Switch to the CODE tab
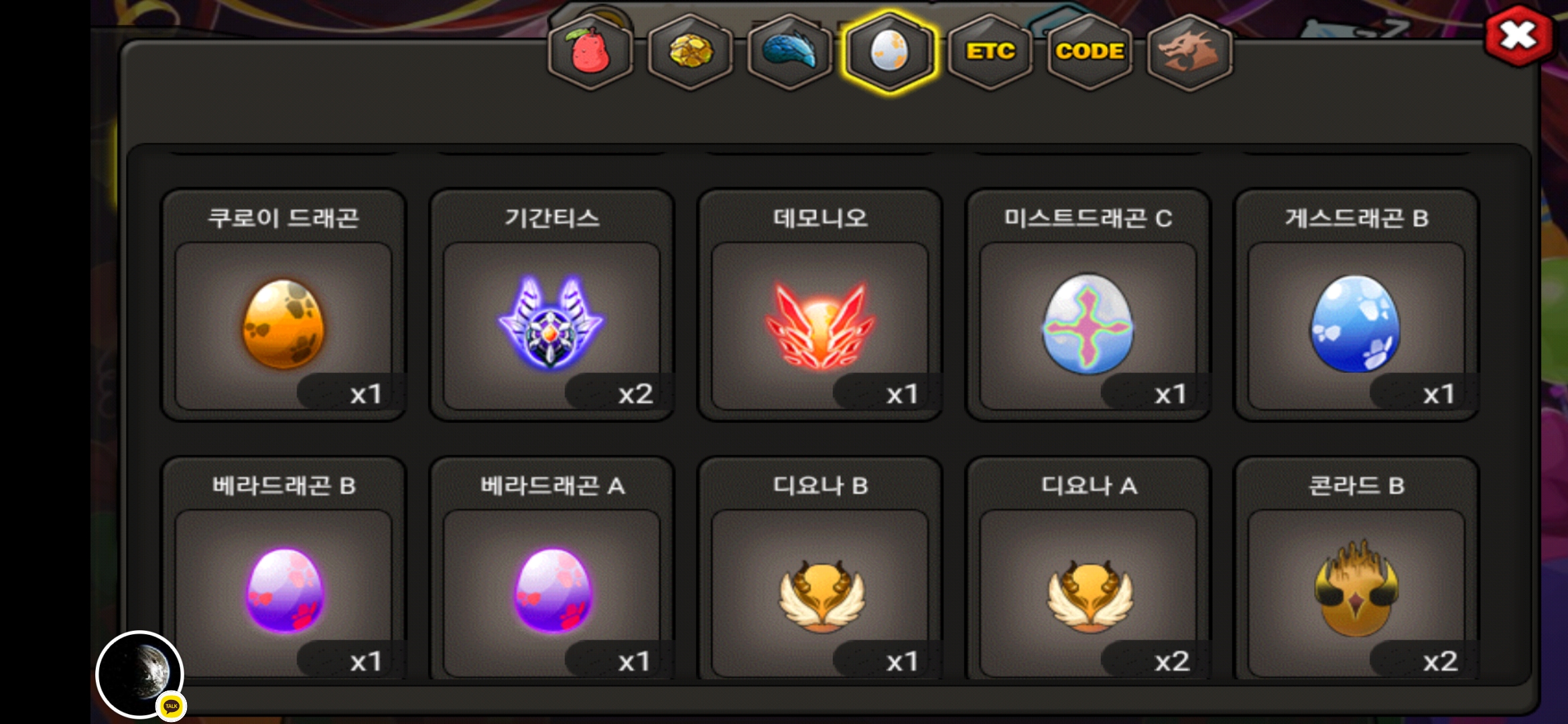This screenshot has height=724, width=1568. (1090, 52)
